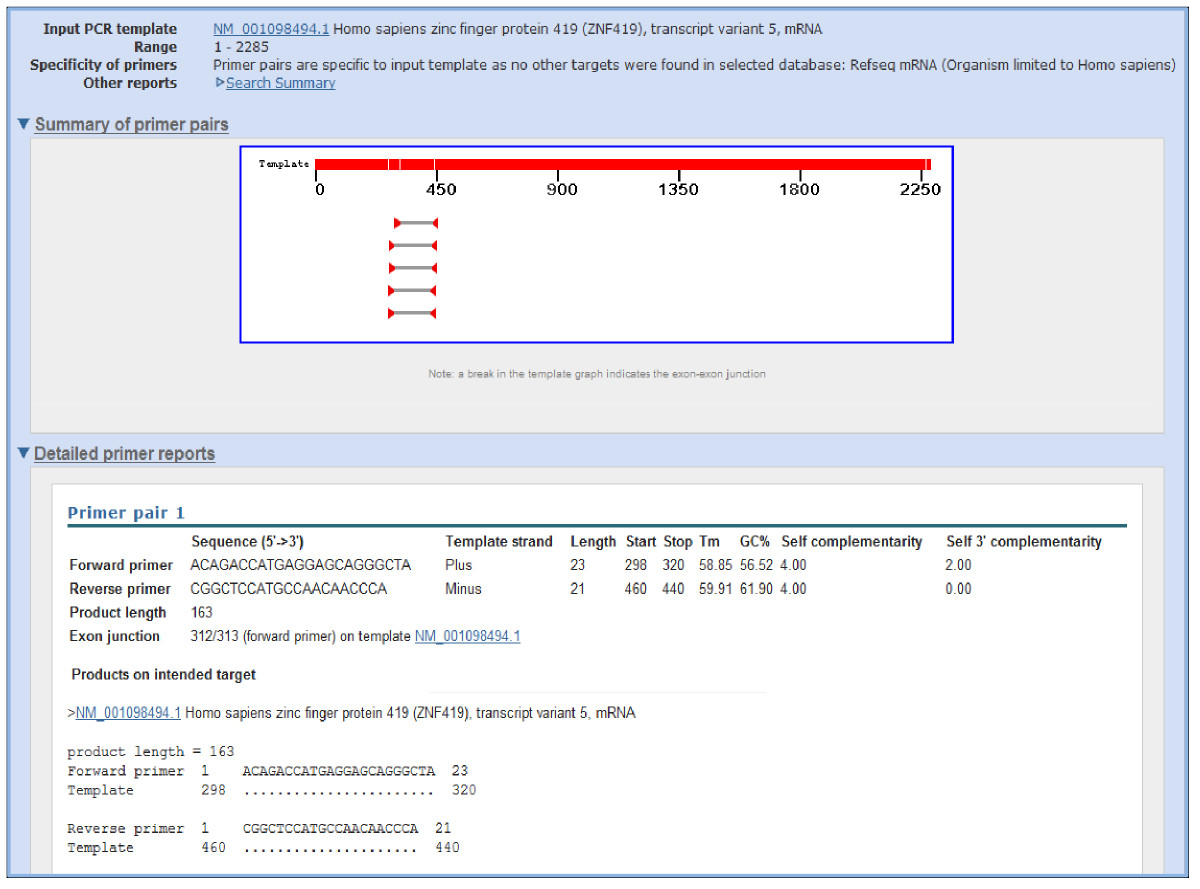Click the Primer pair 1 heading
Image resolution: width=1200 pixels, height=889 pixels.
(x=126, y=513)
